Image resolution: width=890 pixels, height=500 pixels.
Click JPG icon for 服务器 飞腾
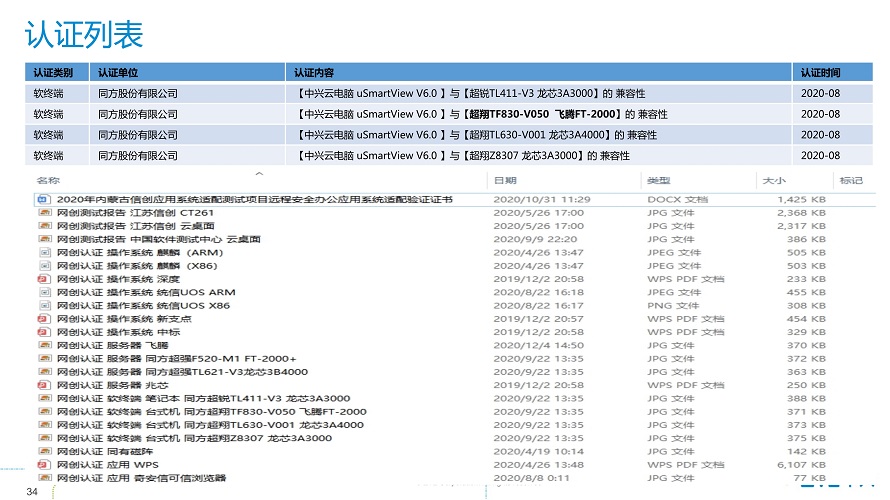point(44,345)
